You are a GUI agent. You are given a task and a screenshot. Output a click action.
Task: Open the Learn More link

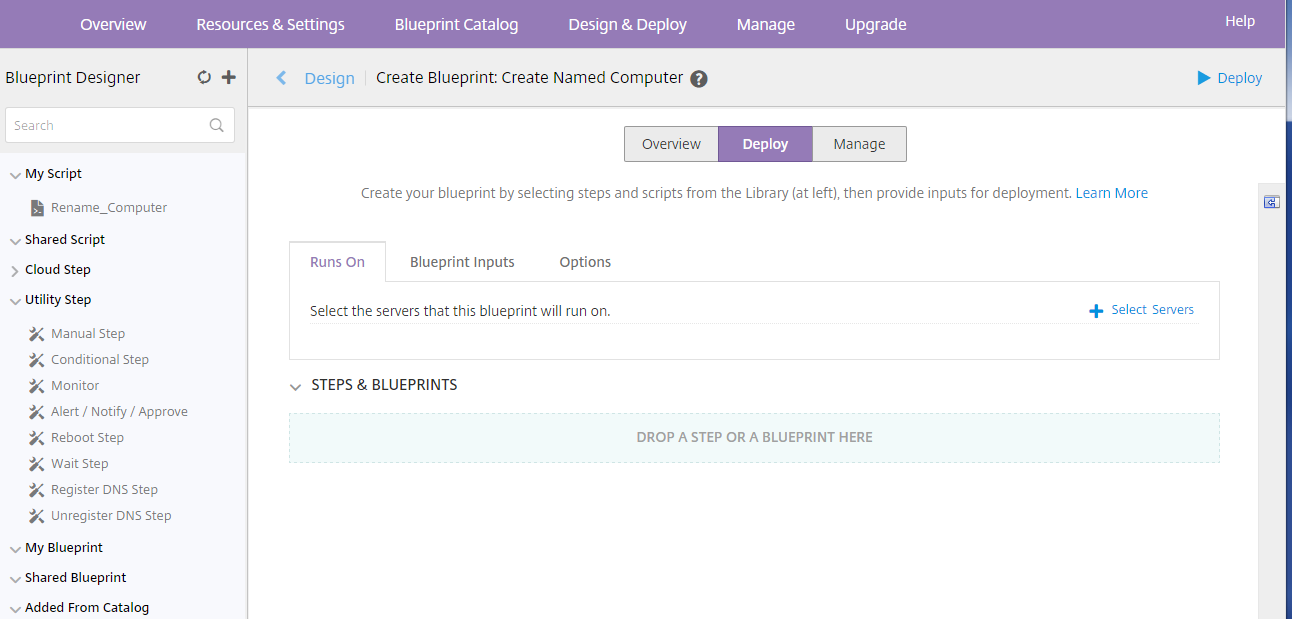point(1111,193)
